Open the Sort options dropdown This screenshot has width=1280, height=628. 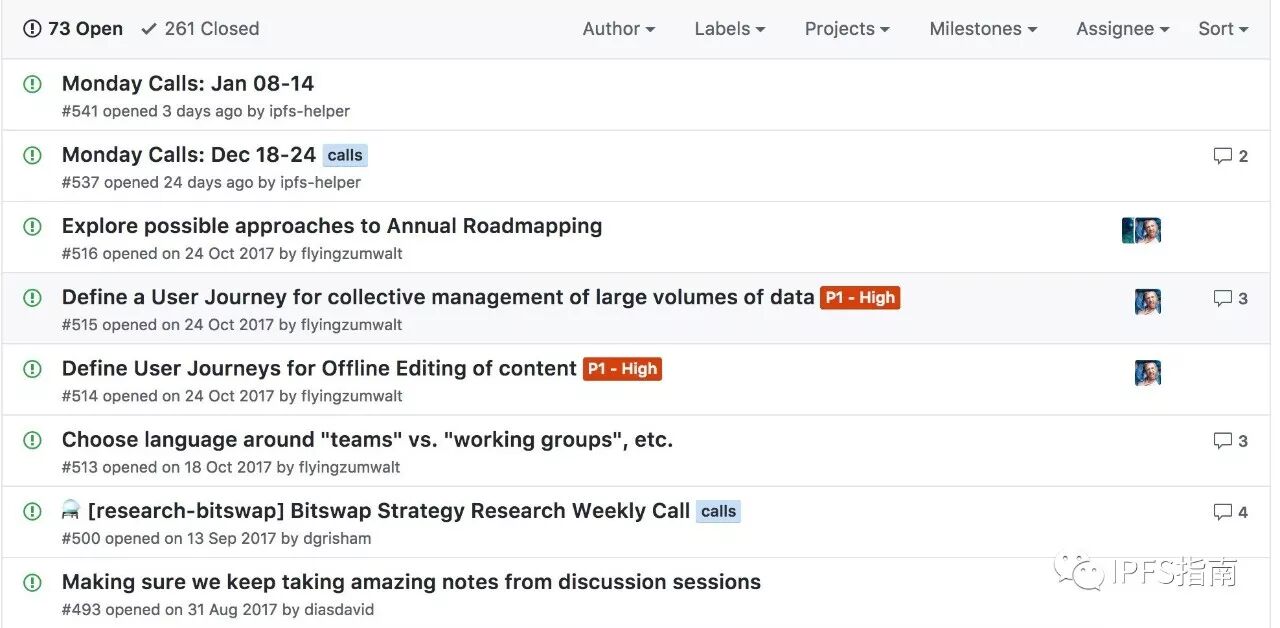click(1222, 29)
